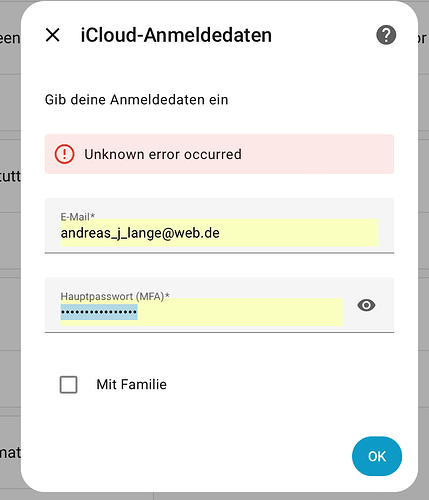Image resolution: width=429 pixels, height=500 pixels.
Task: Click the highlighted password dots
Action: click(99, 312)
